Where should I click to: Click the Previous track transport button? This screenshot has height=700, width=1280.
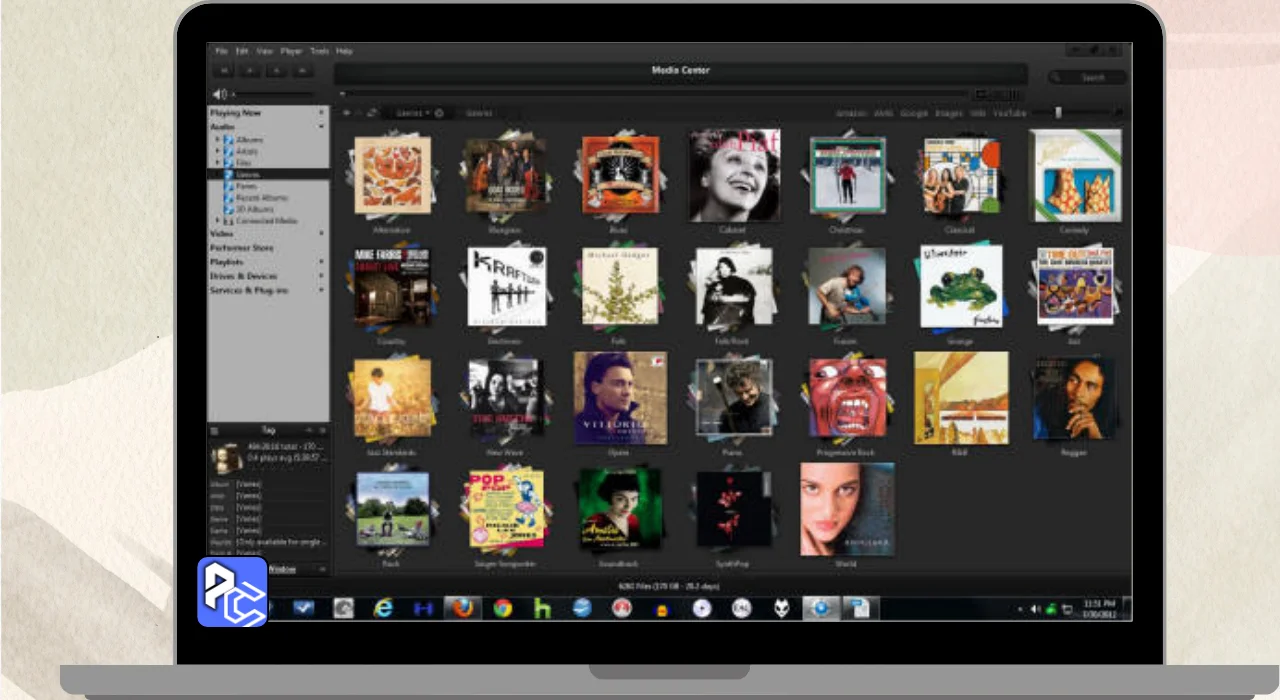[225, 71]
